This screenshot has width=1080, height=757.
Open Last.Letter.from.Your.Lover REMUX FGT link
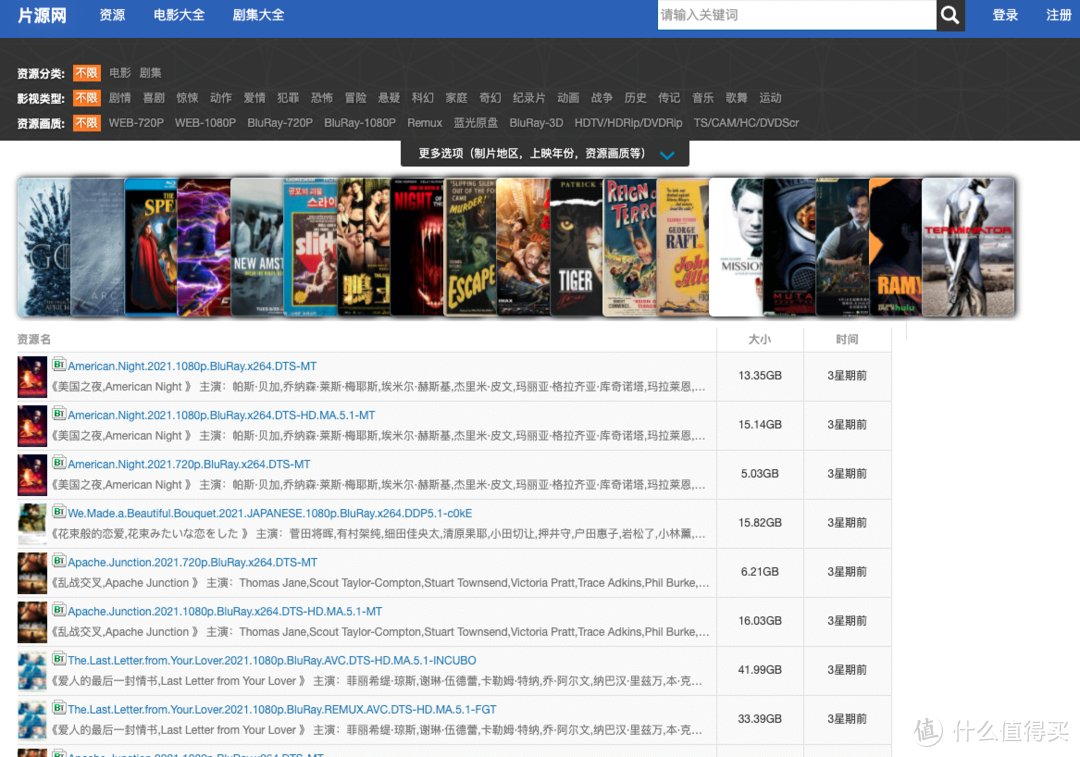click(x=282, y=709)
